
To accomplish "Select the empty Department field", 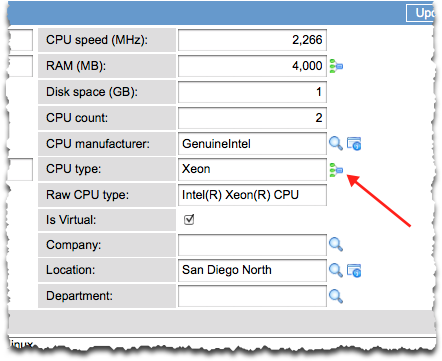I will (252, 296).
